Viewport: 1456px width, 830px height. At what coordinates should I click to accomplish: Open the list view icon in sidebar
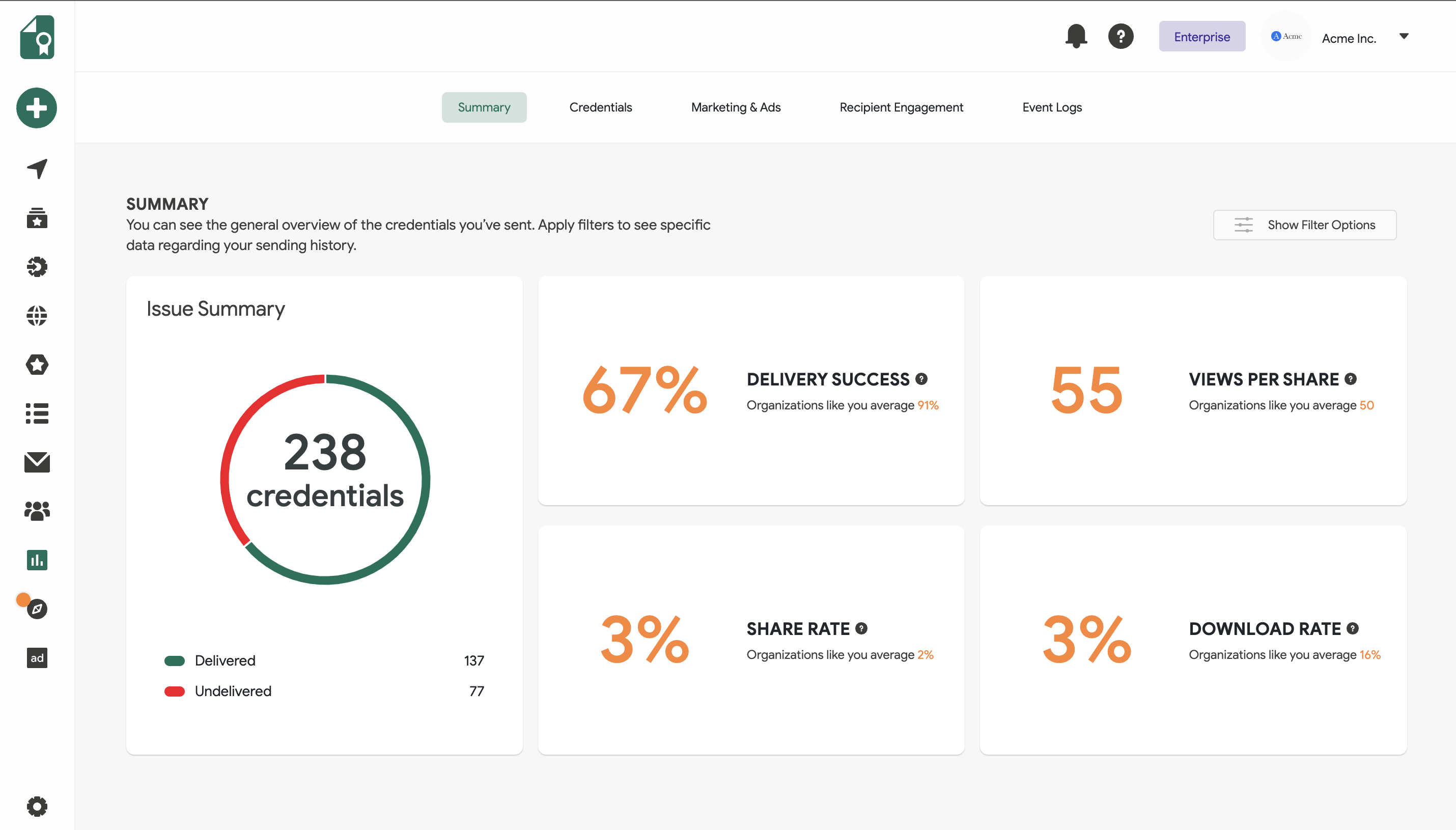pos(37,413)
